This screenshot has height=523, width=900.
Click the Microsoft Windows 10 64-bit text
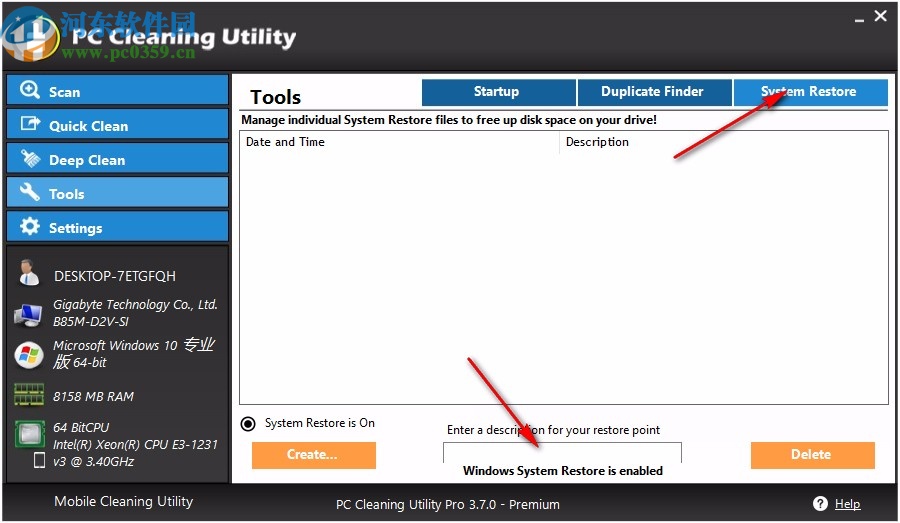point(134,353)
